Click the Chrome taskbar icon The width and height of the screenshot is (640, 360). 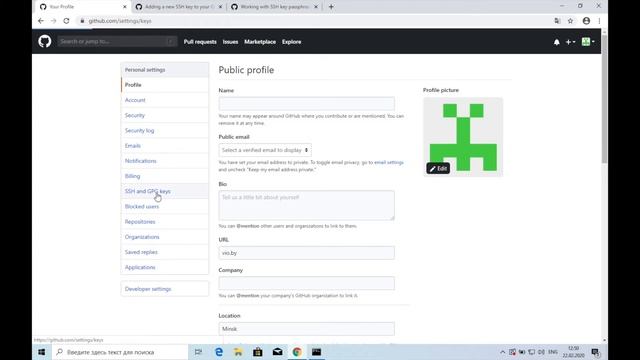297,352
